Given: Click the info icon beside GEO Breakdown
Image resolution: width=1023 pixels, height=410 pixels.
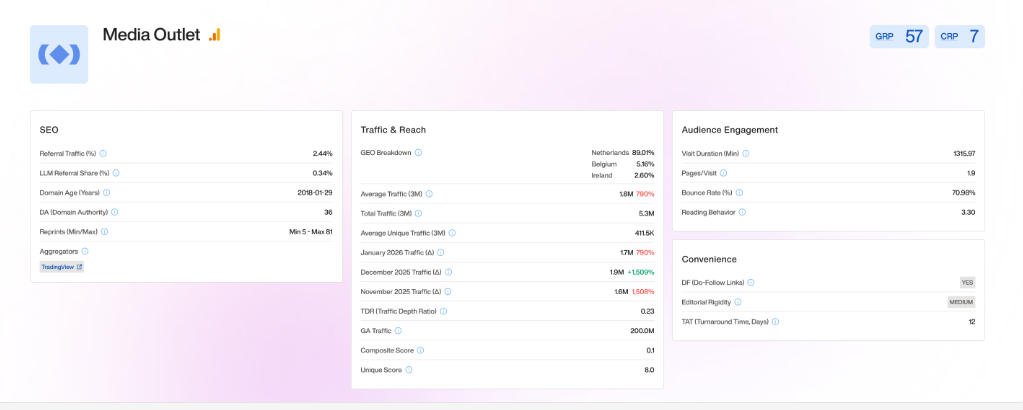Looking at the screenshot, I should [418, 153].
